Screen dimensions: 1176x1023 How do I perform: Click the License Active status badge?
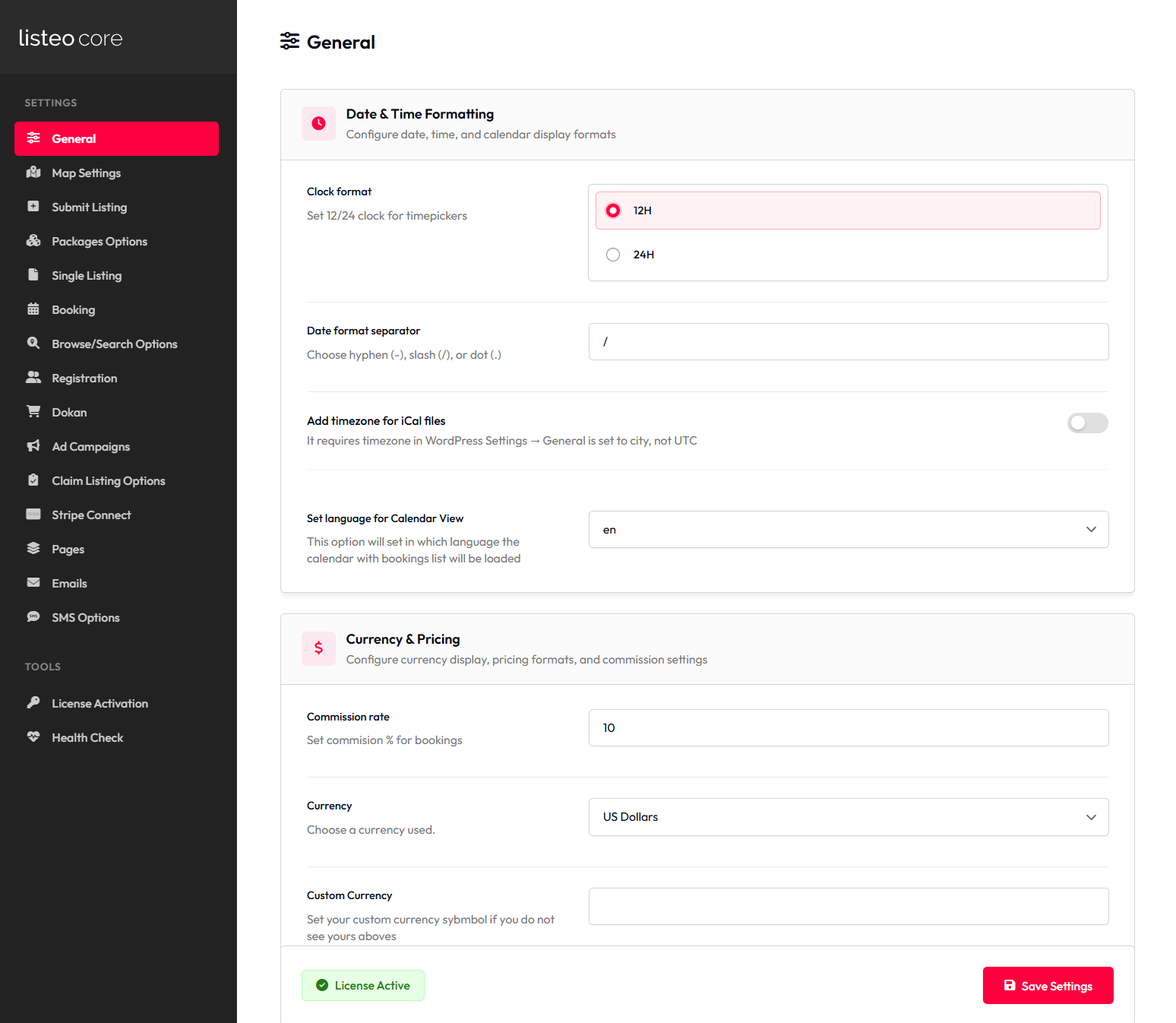(363, 986)
